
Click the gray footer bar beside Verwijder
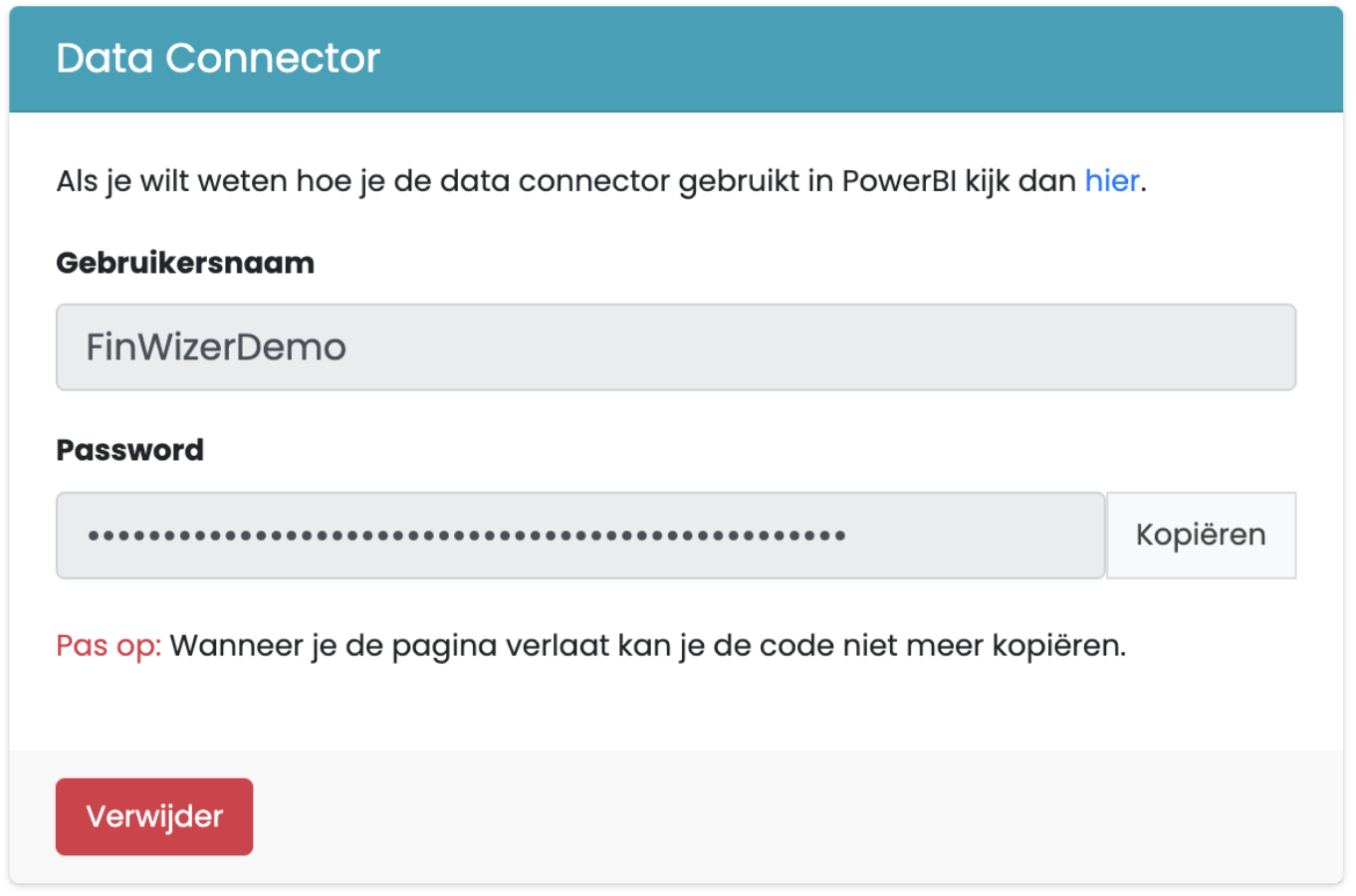pyautogui.click(x=796, y=816)
